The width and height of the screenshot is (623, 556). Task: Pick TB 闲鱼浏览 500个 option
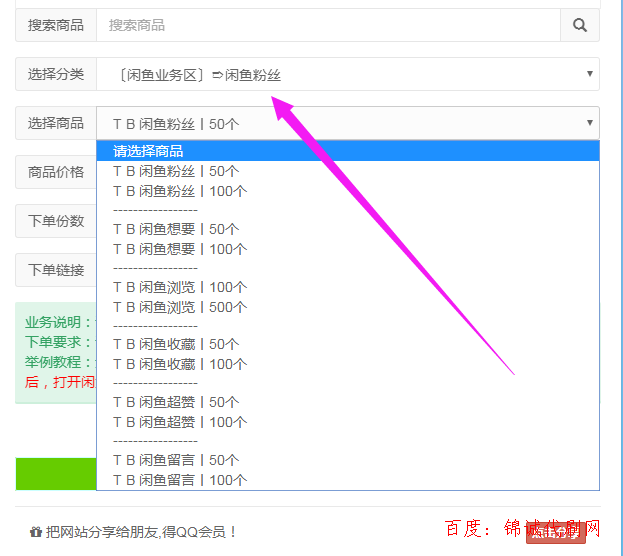(x=180, y=307)
